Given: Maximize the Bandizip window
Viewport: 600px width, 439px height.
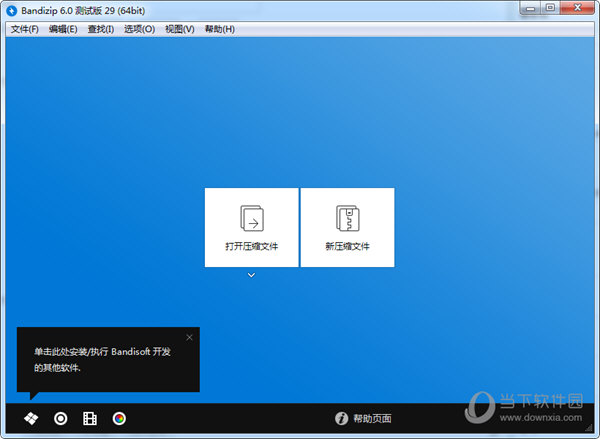Looking at the screenshot, I should [x=550, y=8].
